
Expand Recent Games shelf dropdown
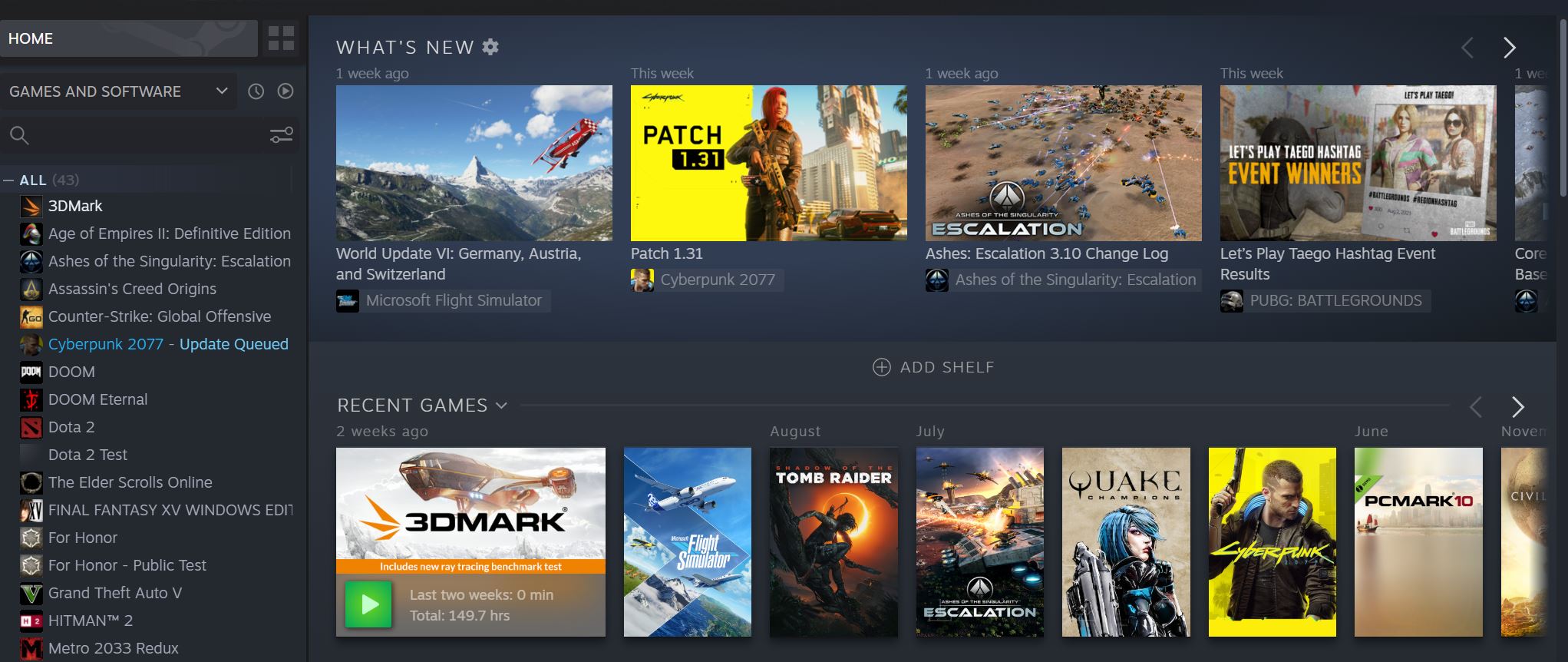tap(502, 405)
